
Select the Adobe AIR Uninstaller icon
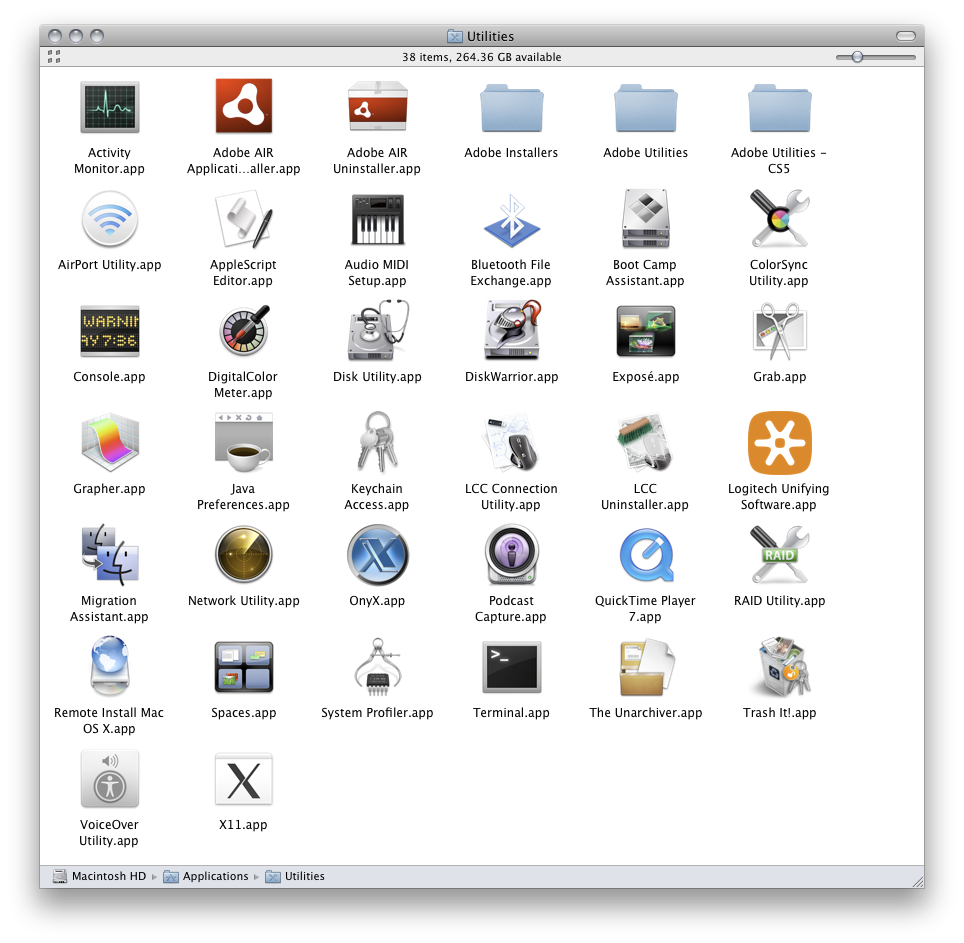pyautogui.click(x=377, y=106)
